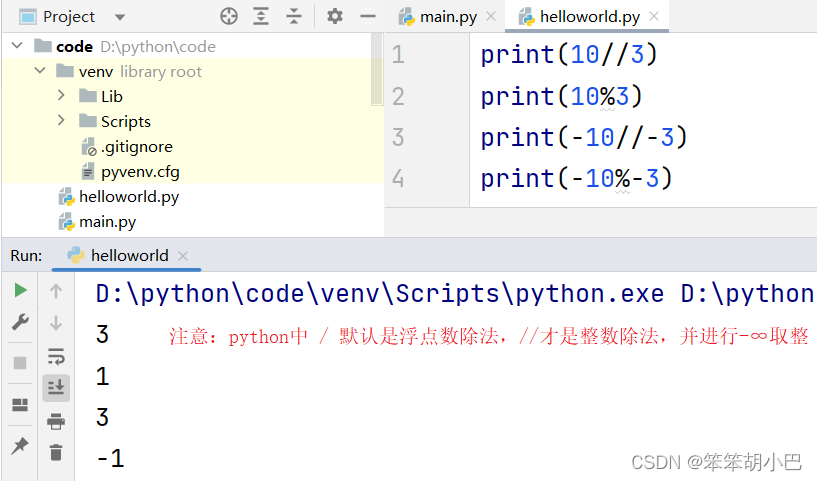Expand the Scripts folder
This screenshot has height=481, width=817.
click(x=62, y=121)
